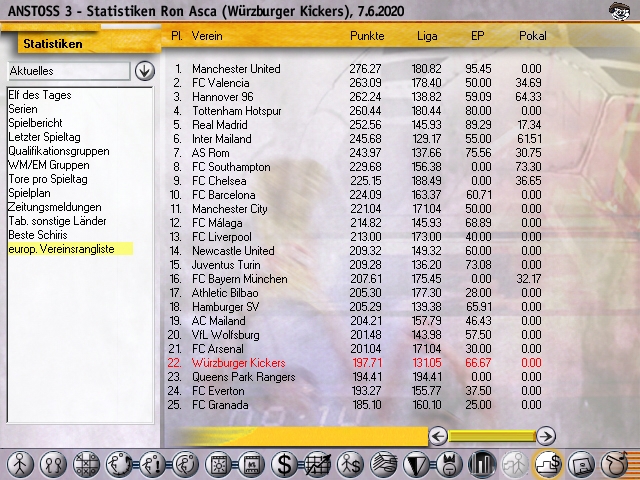Click the Statistiken heading tab

point(53,44)
